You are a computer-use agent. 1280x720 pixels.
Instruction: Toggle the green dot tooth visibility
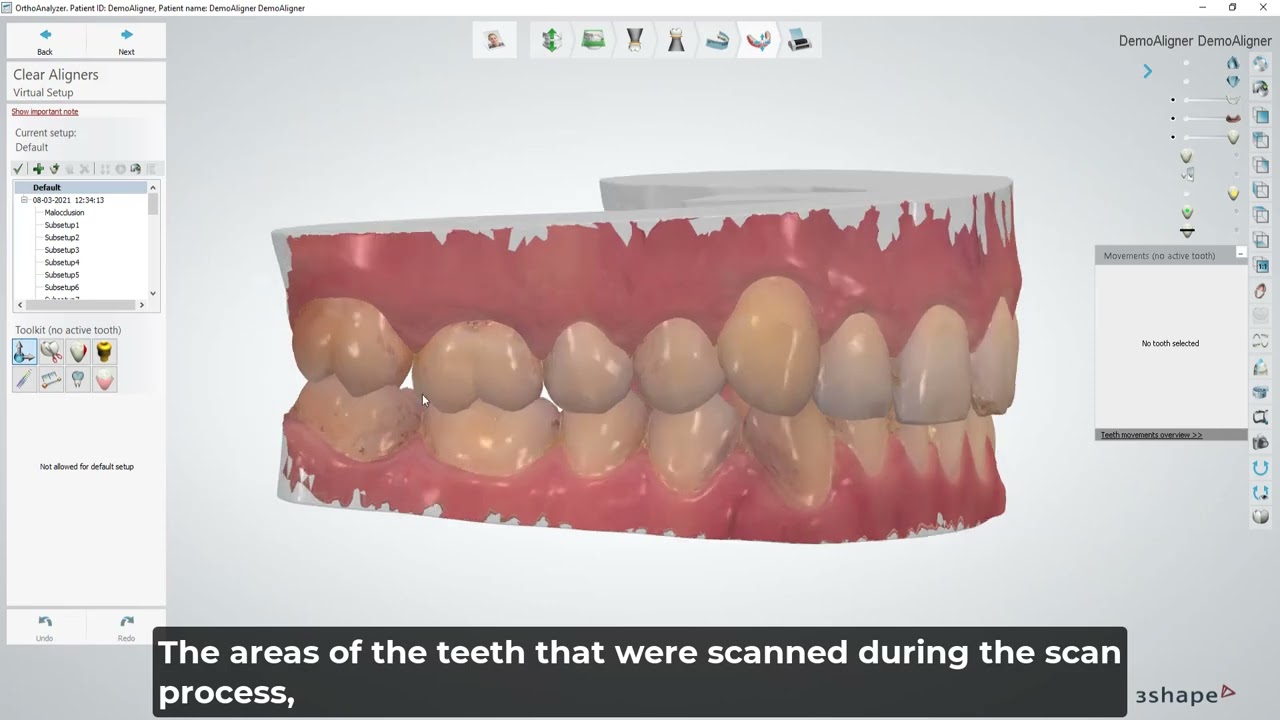click(x=1187, y=212)
